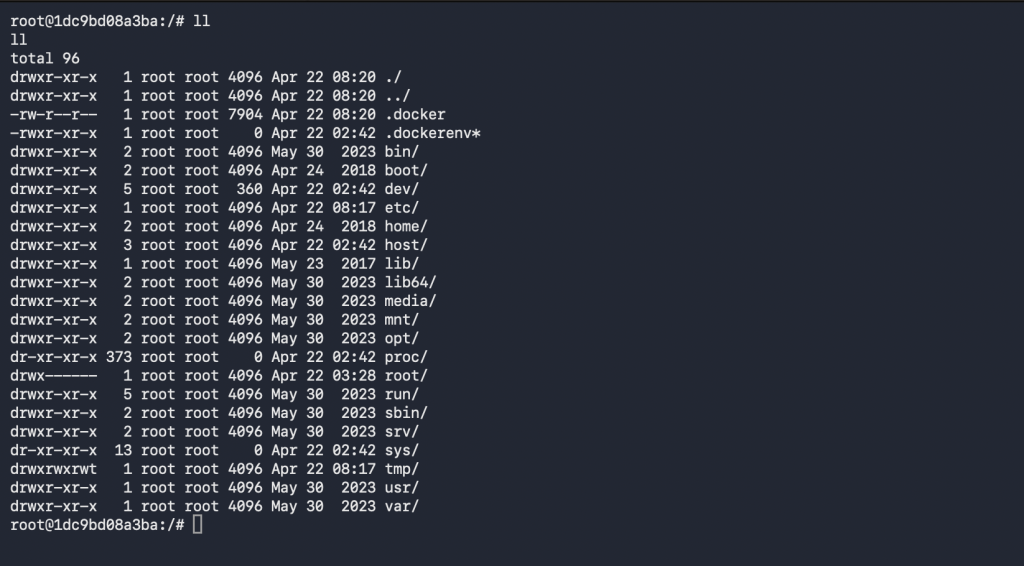Click the usr/ directory name
This screenshot has height=566, width=1024.
402,488
